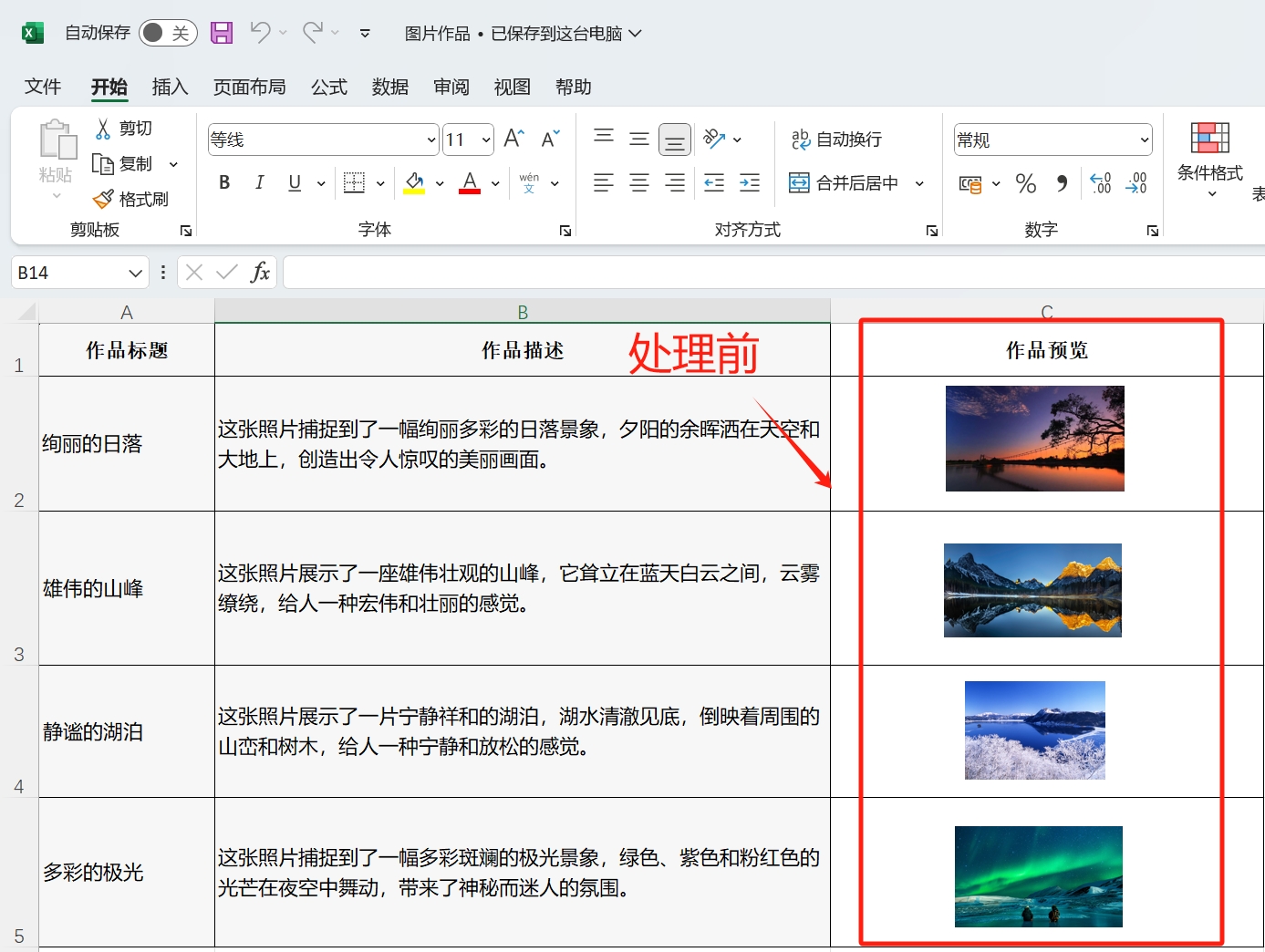The width and height of the screenshot is (1265, 952).
Task: Click the 复制 (Copy) icon
Action: point(103,163)
